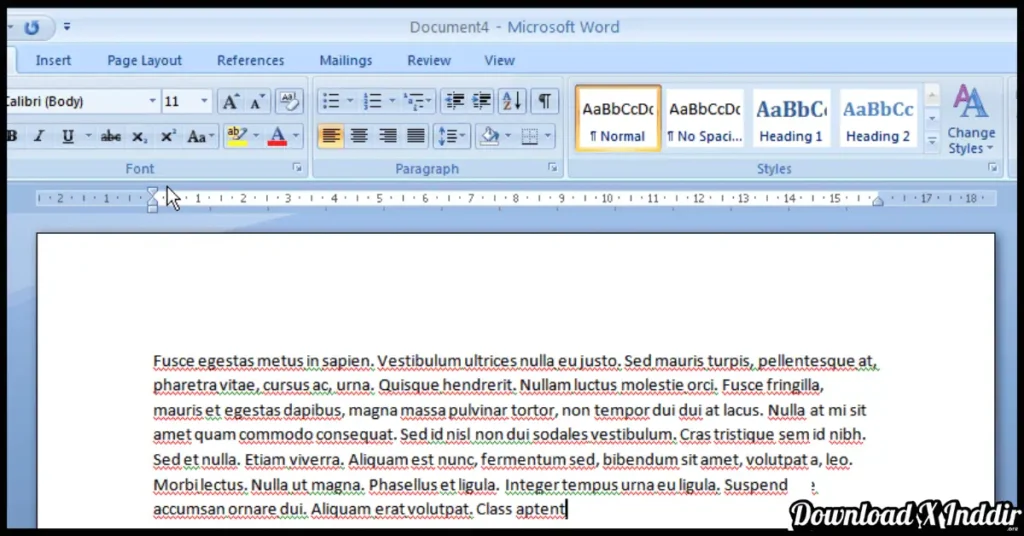Open the References tab
The width and height of the screenshot is (1024, 536).
pos(251,61)
